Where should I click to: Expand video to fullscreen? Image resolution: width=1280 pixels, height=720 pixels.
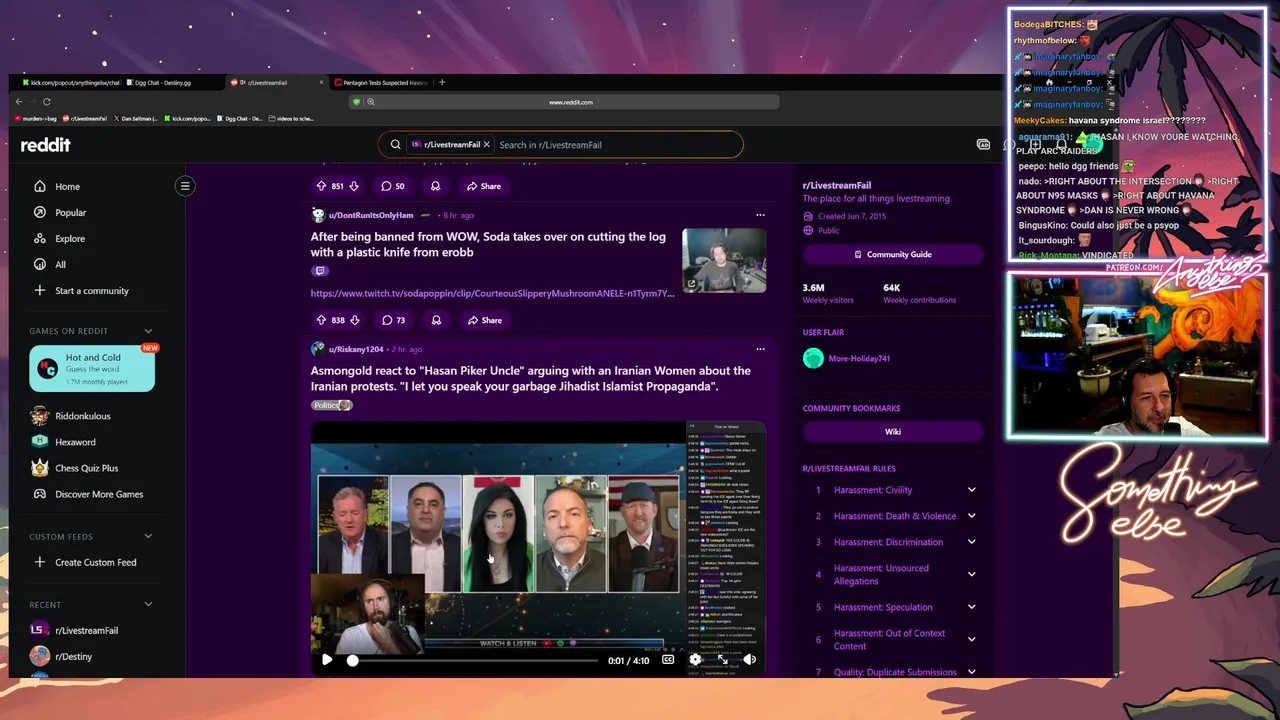pos(723,660)
